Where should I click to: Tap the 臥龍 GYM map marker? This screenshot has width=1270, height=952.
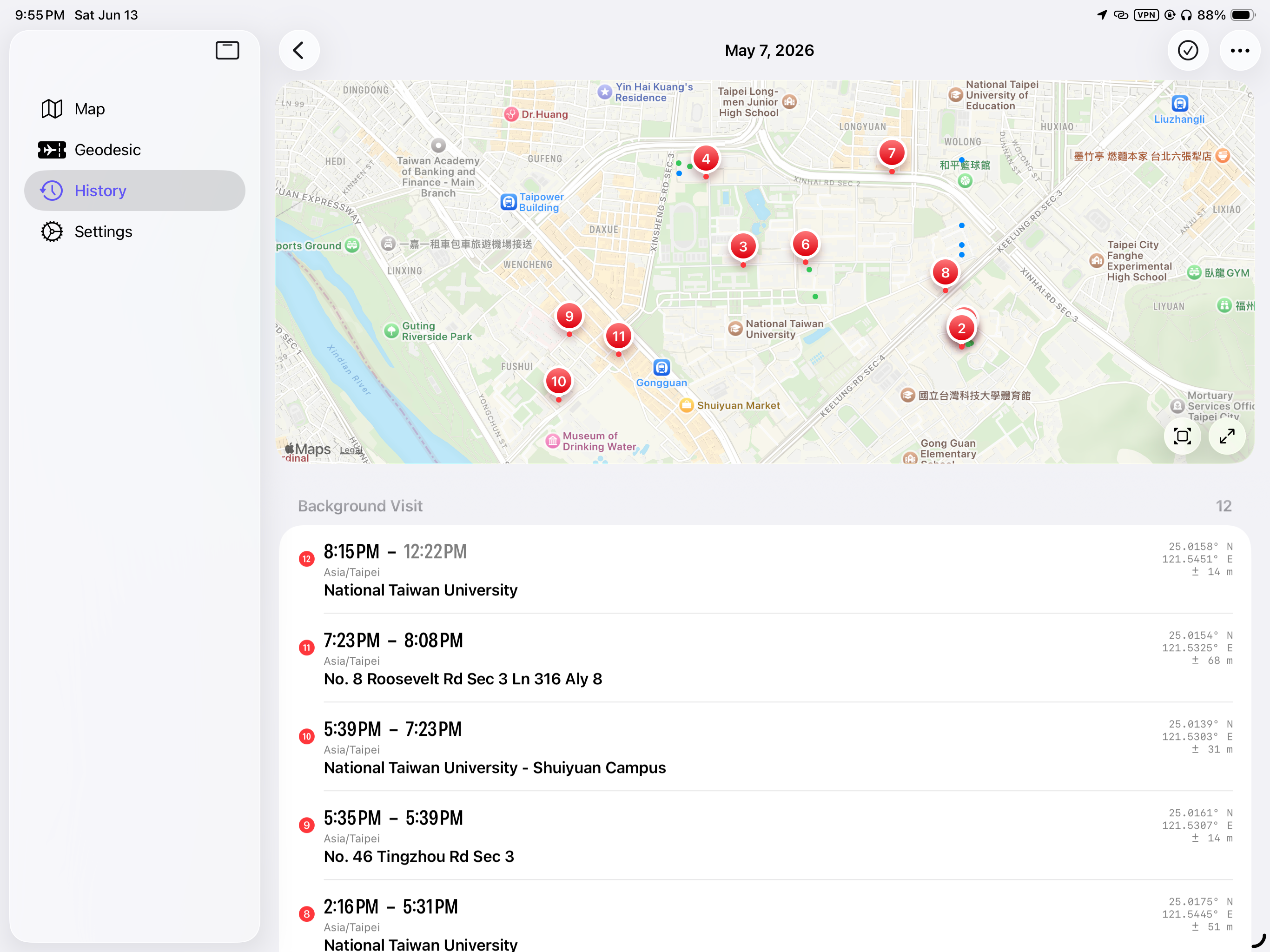pos(1194,273)
